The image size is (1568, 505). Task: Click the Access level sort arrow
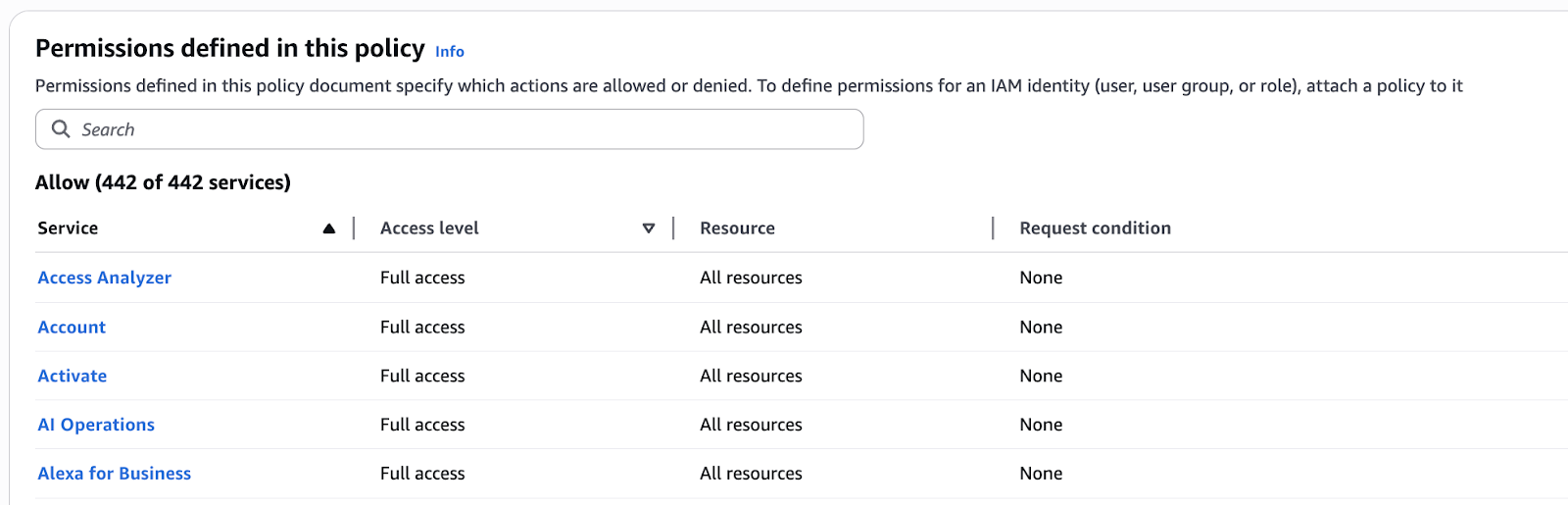[648, 228]
